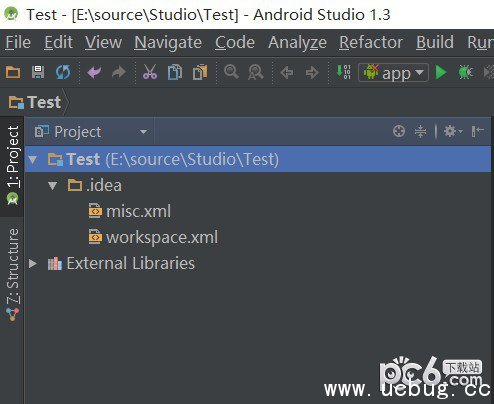Cut selection with the scissors icon
494x404 pixels.
[x=150, y=72]
